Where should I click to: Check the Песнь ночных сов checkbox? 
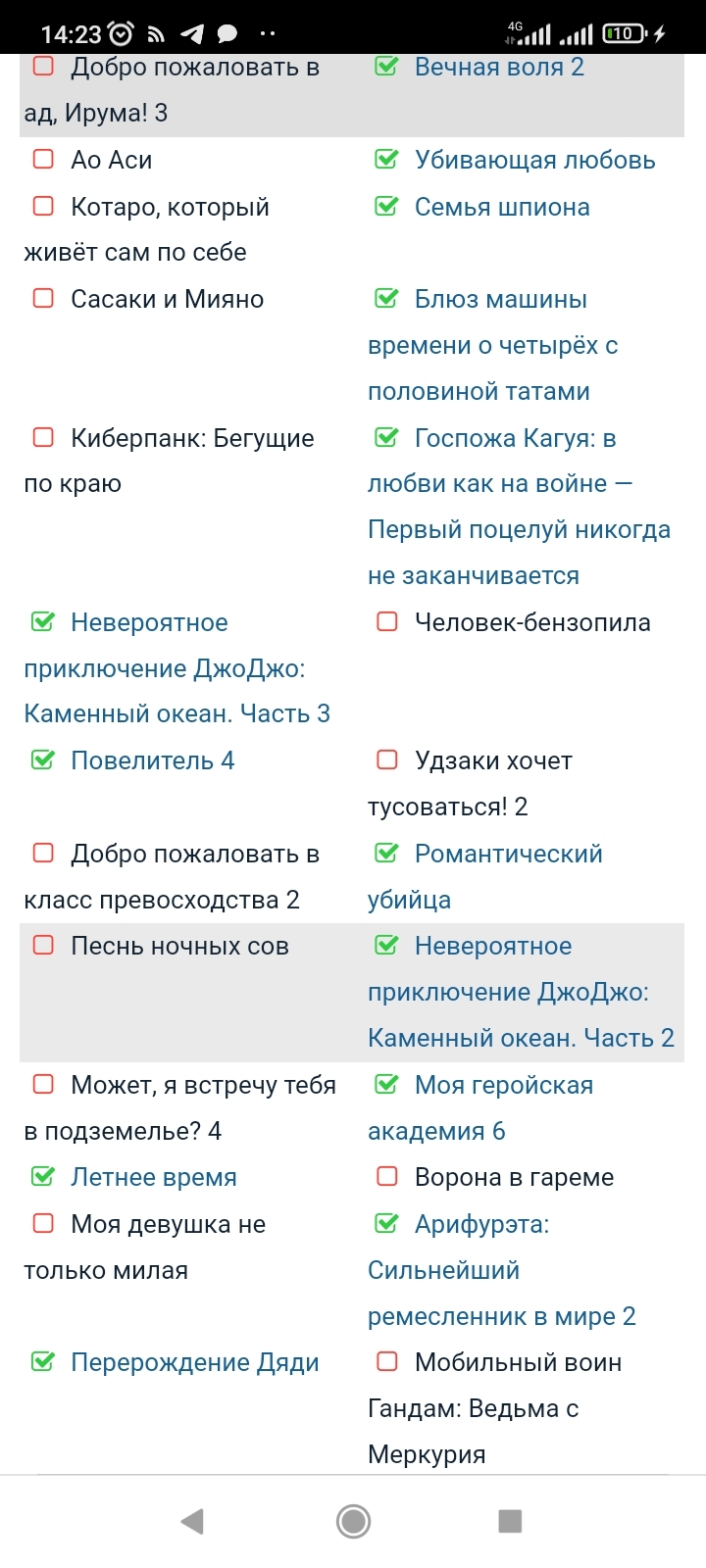pos(43,946)
